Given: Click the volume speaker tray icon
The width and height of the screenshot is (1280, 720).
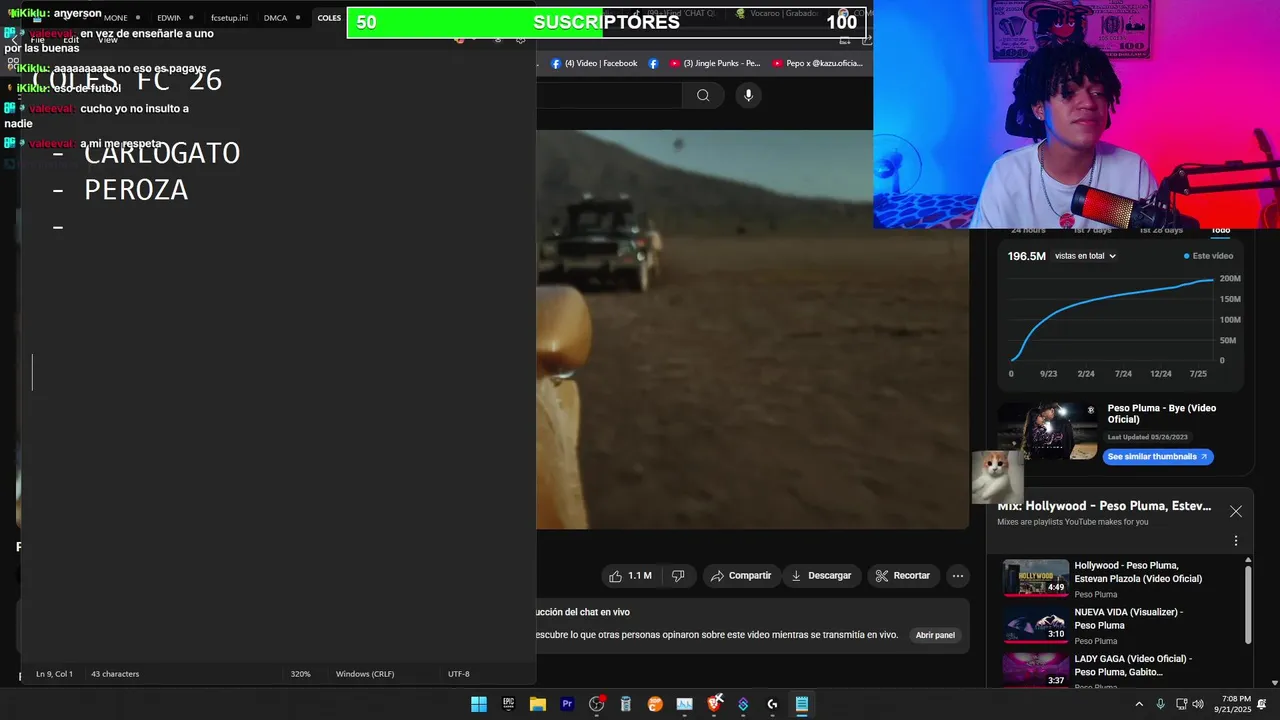Looking at the screenshot, I should click(x=1198, y=704).
